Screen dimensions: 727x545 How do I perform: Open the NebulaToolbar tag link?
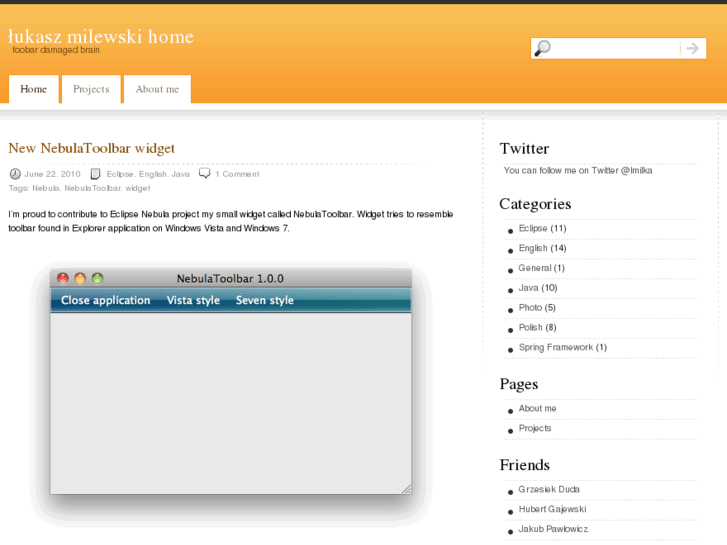(92, 188)
